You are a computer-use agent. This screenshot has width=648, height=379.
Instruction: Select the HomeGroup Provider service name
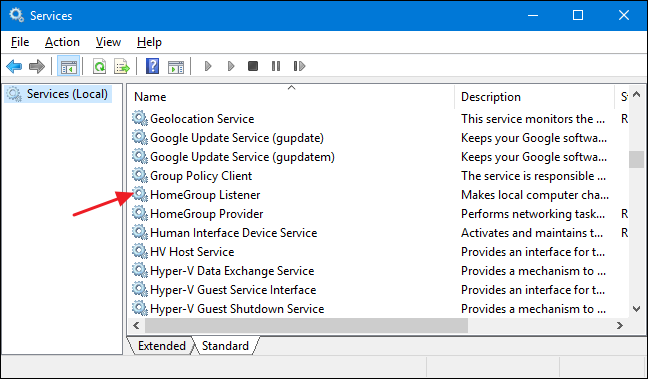coord(207,214)
